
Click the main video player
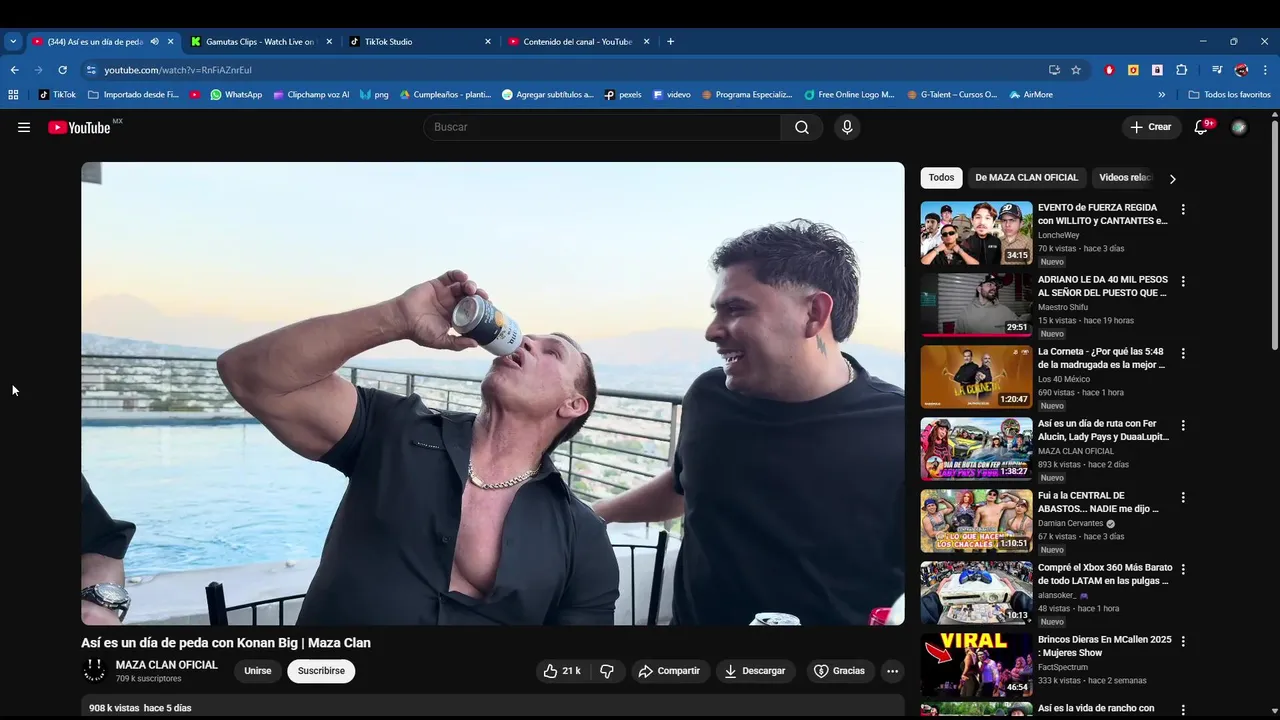493,394
